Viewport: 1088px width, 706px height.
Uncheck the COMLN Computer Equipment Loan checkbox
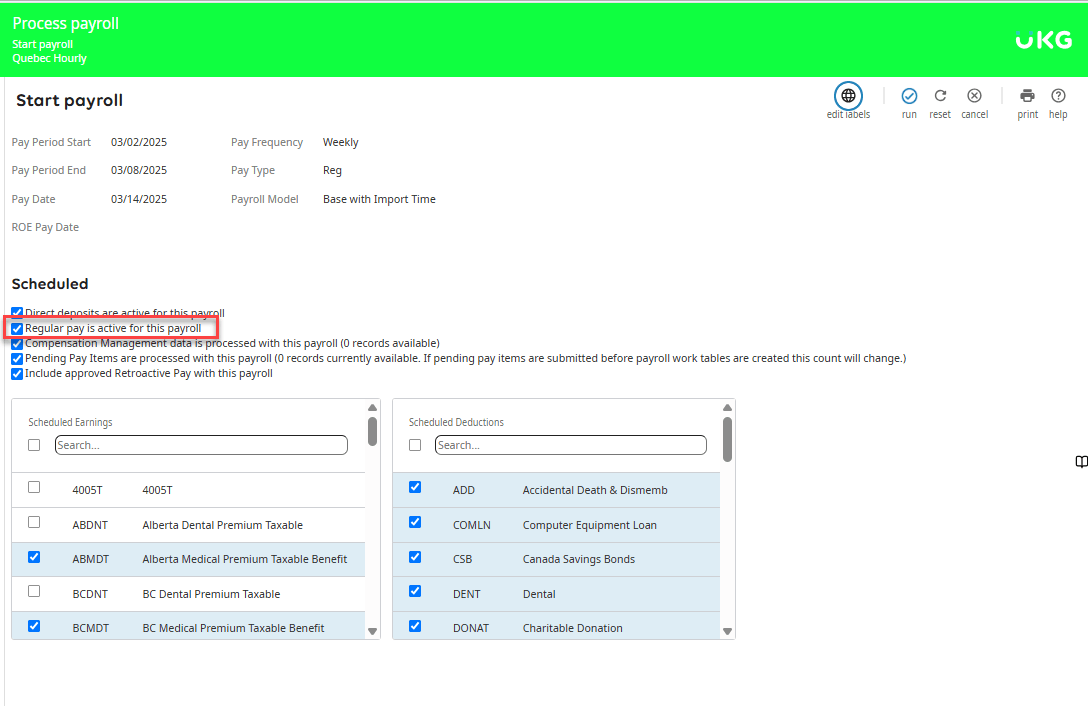[x=415, y=522]
